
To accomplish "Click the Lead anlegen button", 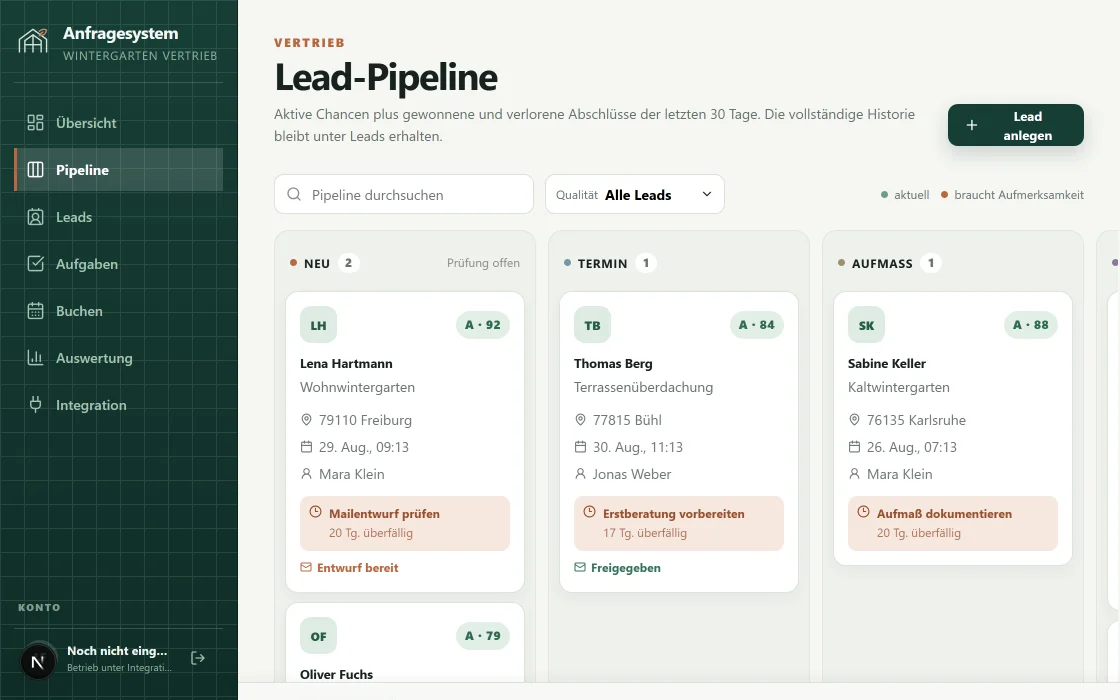I will click(1016, 126).
